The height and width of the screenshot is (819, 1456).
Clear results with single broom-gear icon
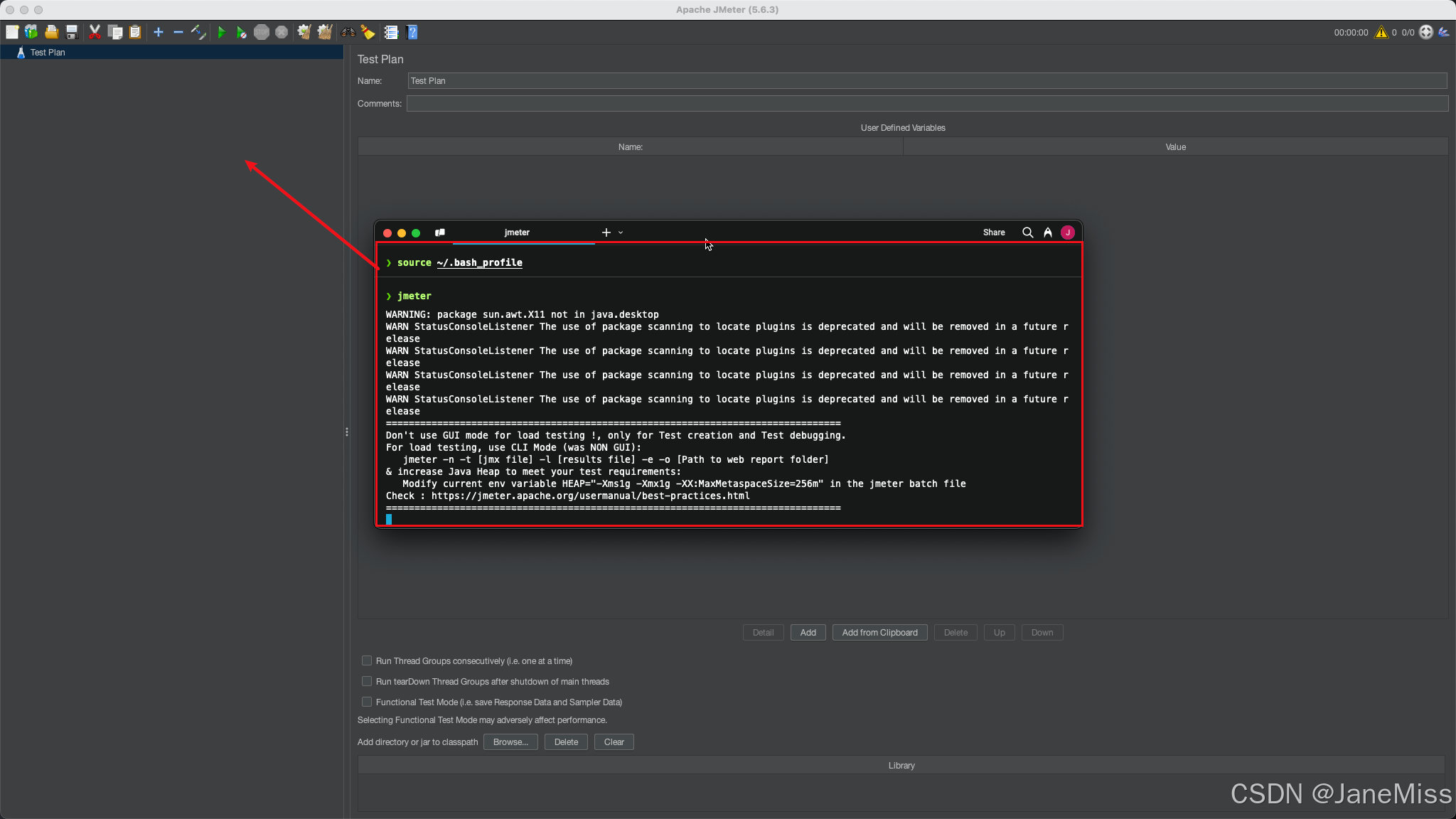click(x=304, y=32)
